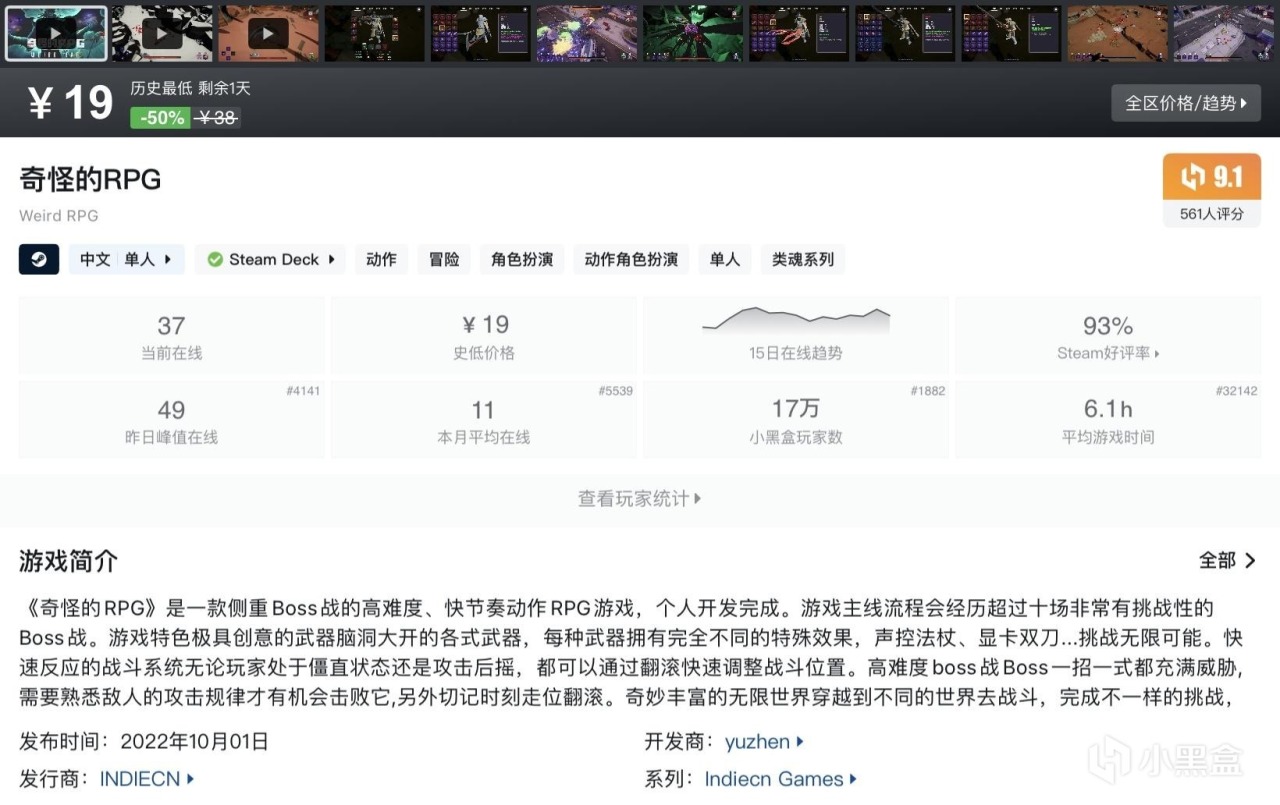Click the #1882 rank number
Screen dimensions: 1280x805
(928, 391)
